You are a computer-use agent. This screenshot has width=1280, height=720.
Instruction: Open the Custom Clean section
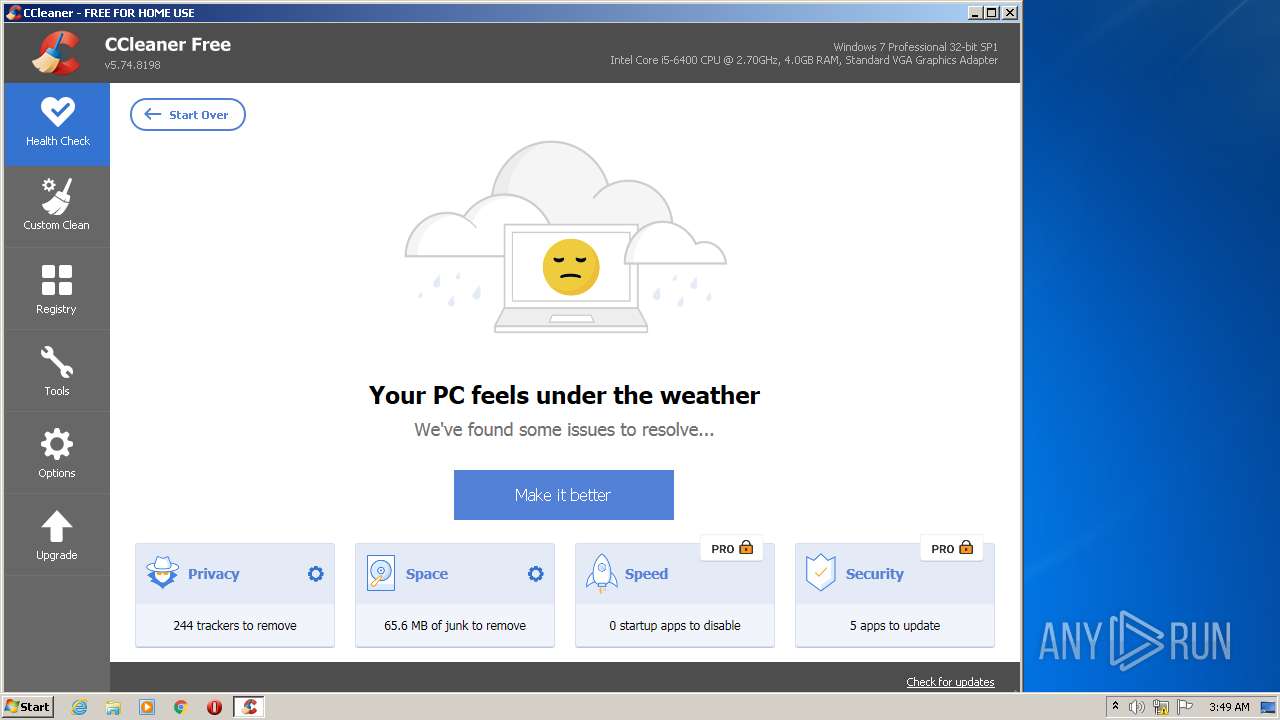tap(57, 206)
